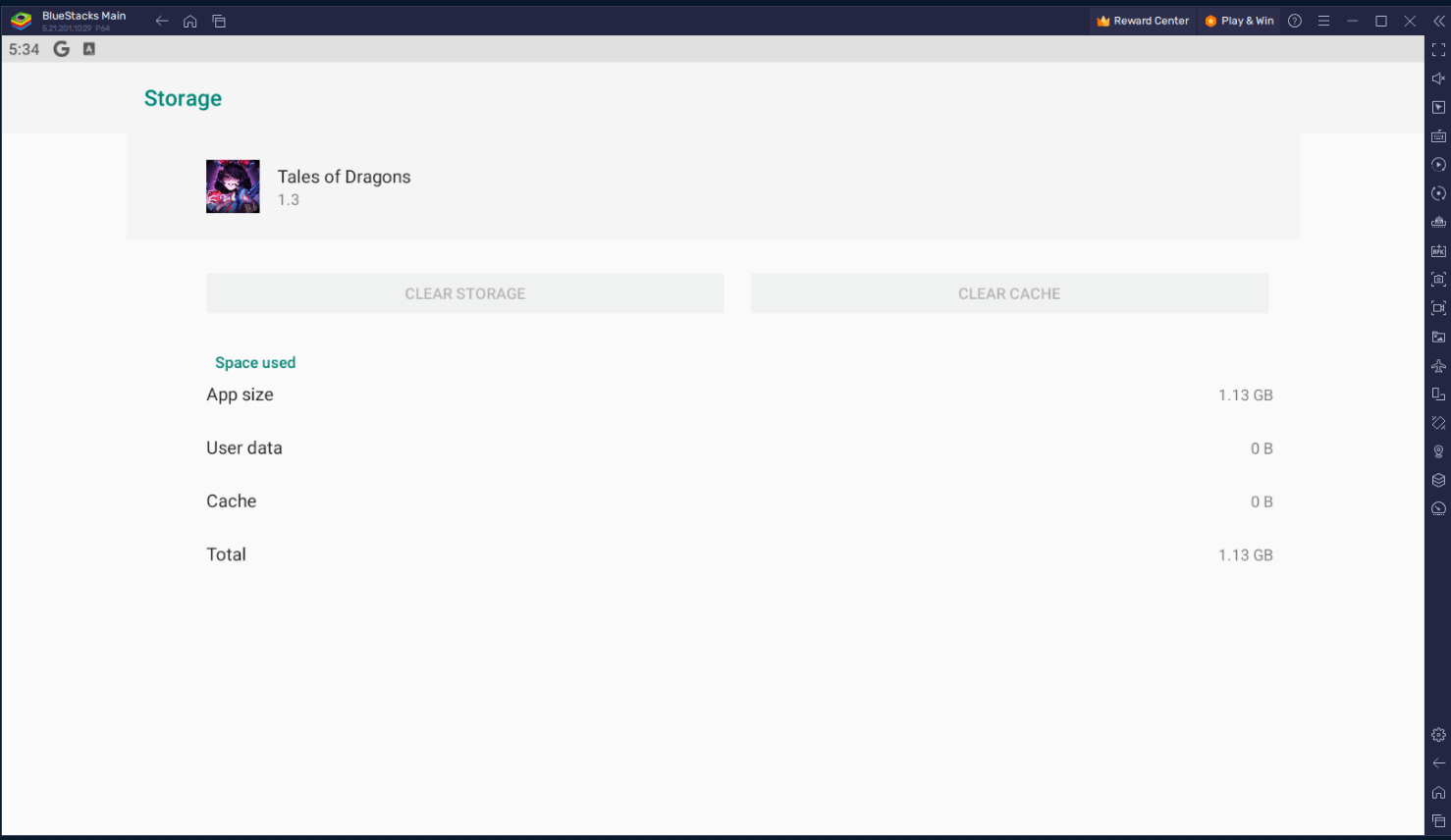The width and height of the screenshot is (1451, 840).
Task: Click the sidebar bottom back arrow
Action: pyautogui.click(x=1438, y=763)
